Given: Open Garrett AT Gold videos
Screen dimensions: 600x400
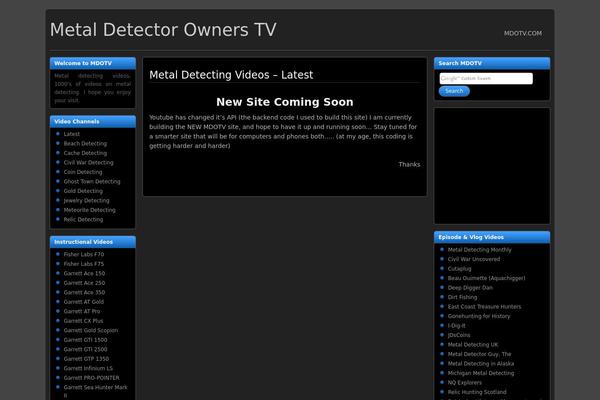Looking at the screenshot, I should 83,302.
